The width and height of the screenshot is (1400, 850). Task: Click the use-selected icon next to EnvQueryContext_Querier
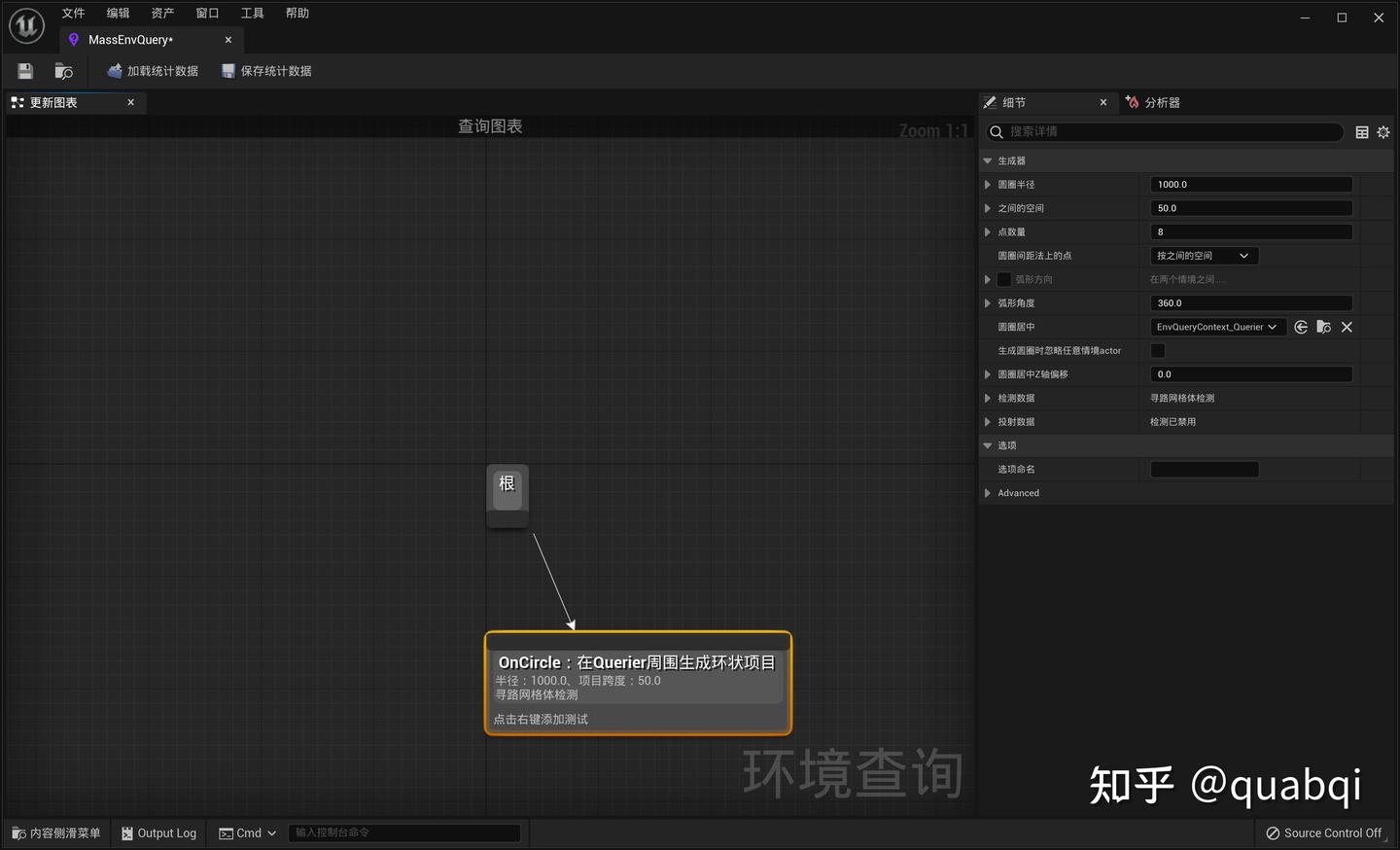(x=1301, y=327)
